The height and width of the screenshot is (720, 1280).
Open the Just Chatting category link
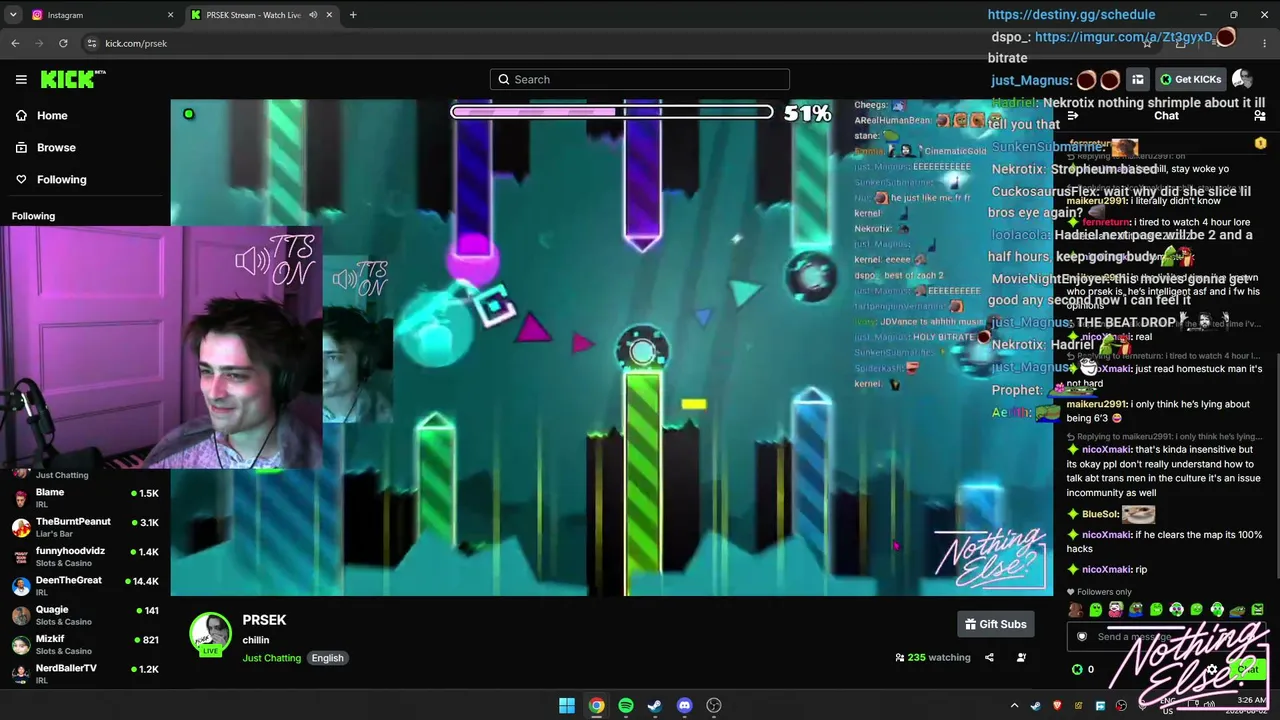point(271,658)
